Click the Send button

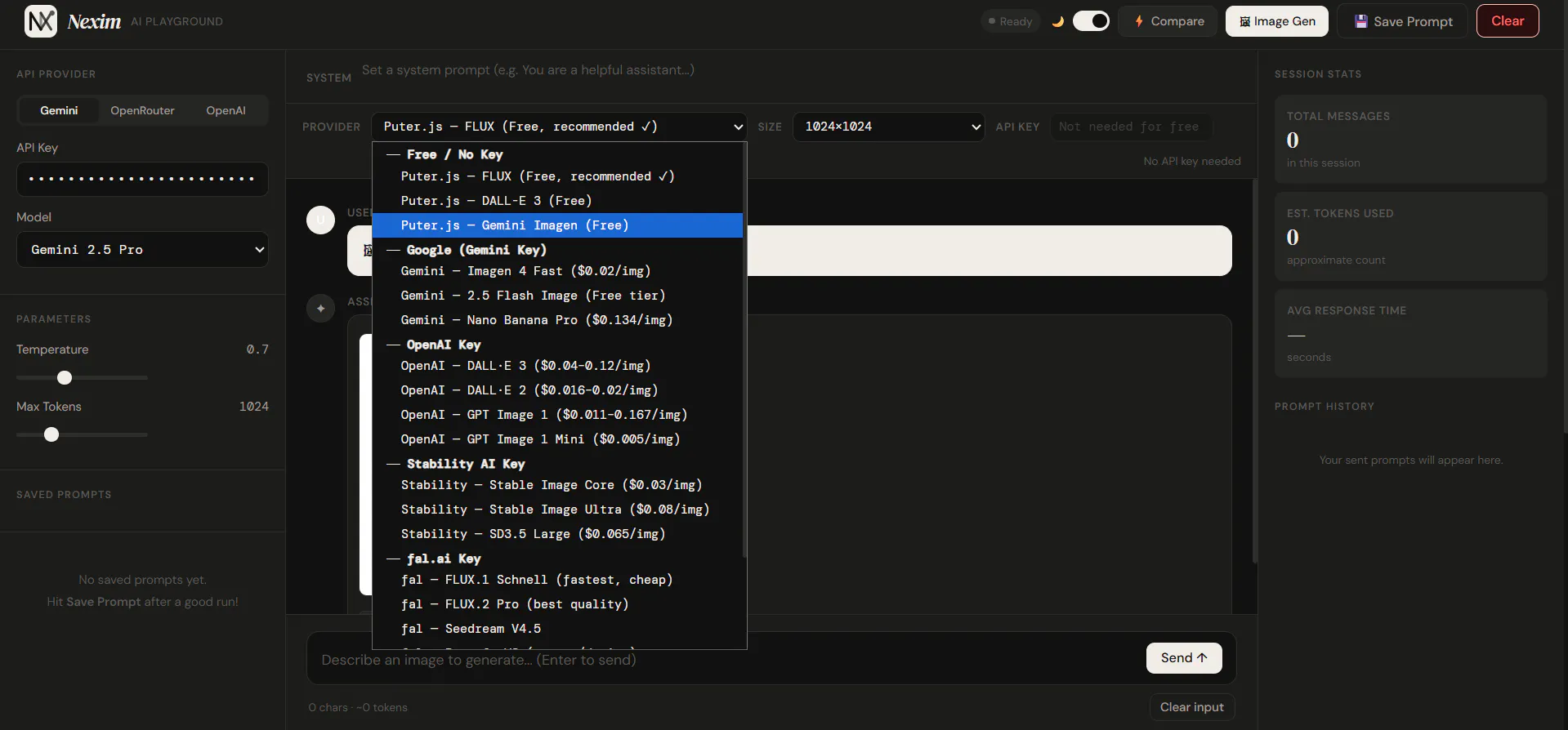(1184, 658)
